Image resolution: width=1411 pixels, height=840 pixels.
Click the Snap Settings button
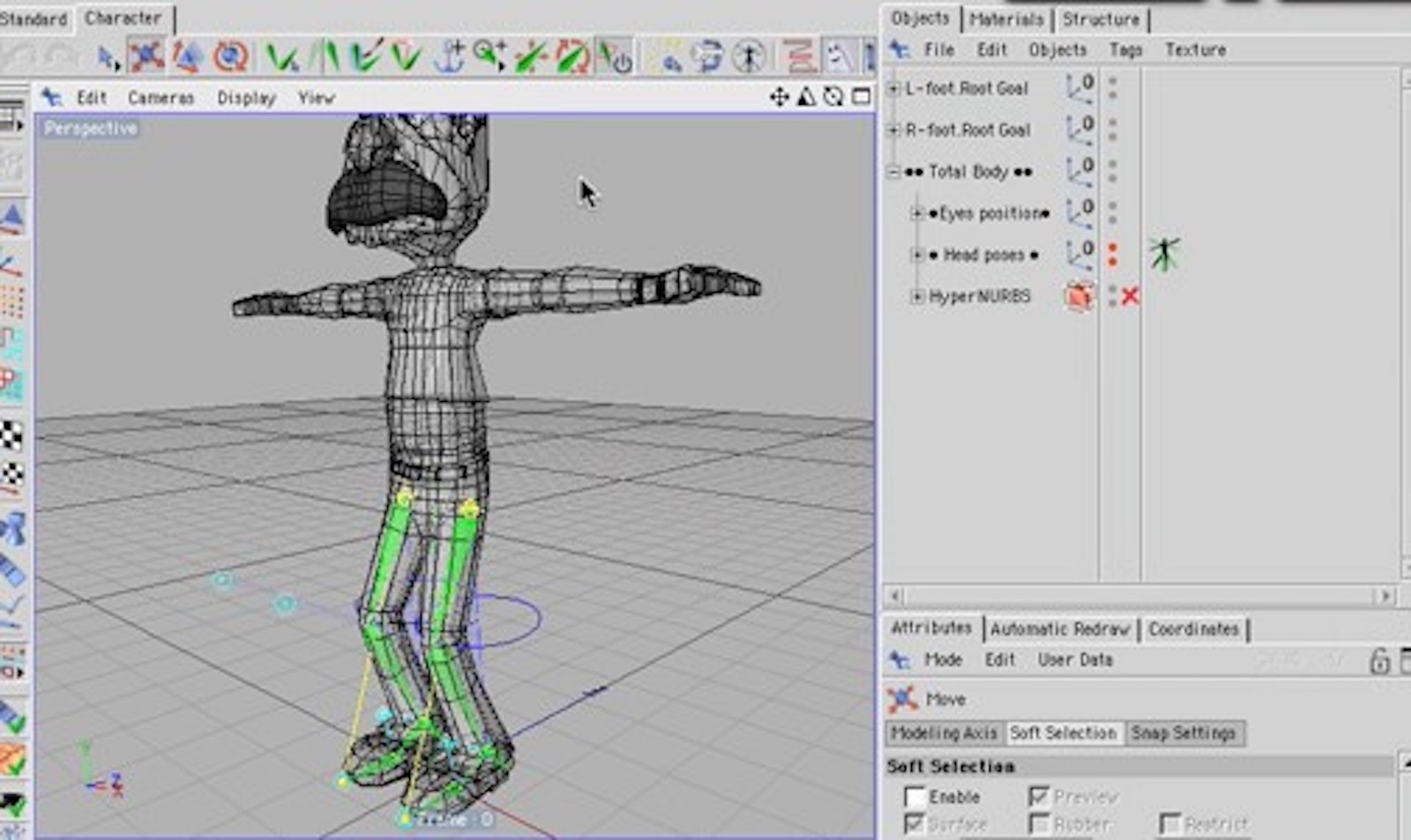pyautogui.click(x=1183, y=732)
